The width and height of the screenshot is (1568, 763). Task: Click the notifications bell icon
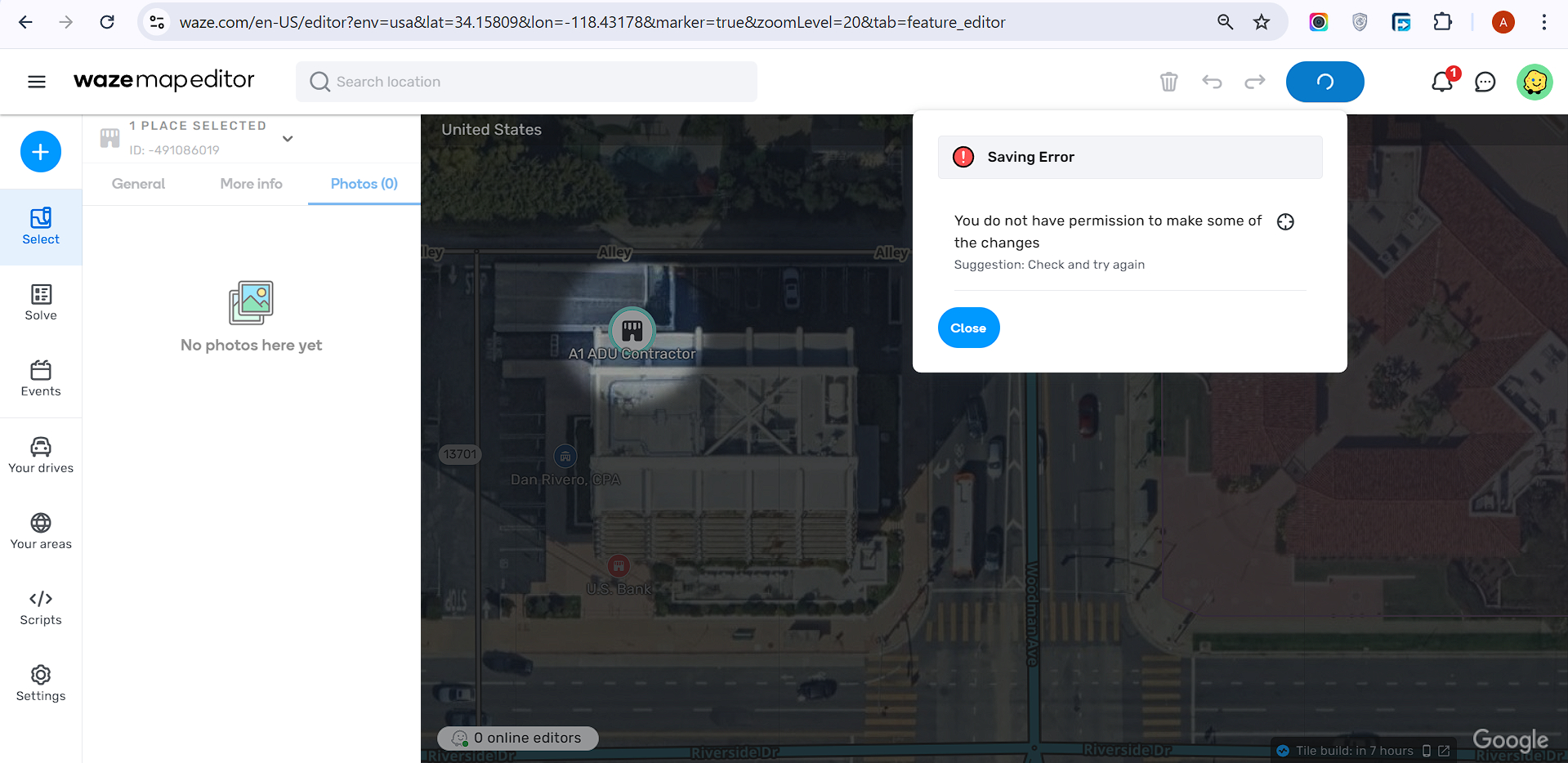point(1442,82)
